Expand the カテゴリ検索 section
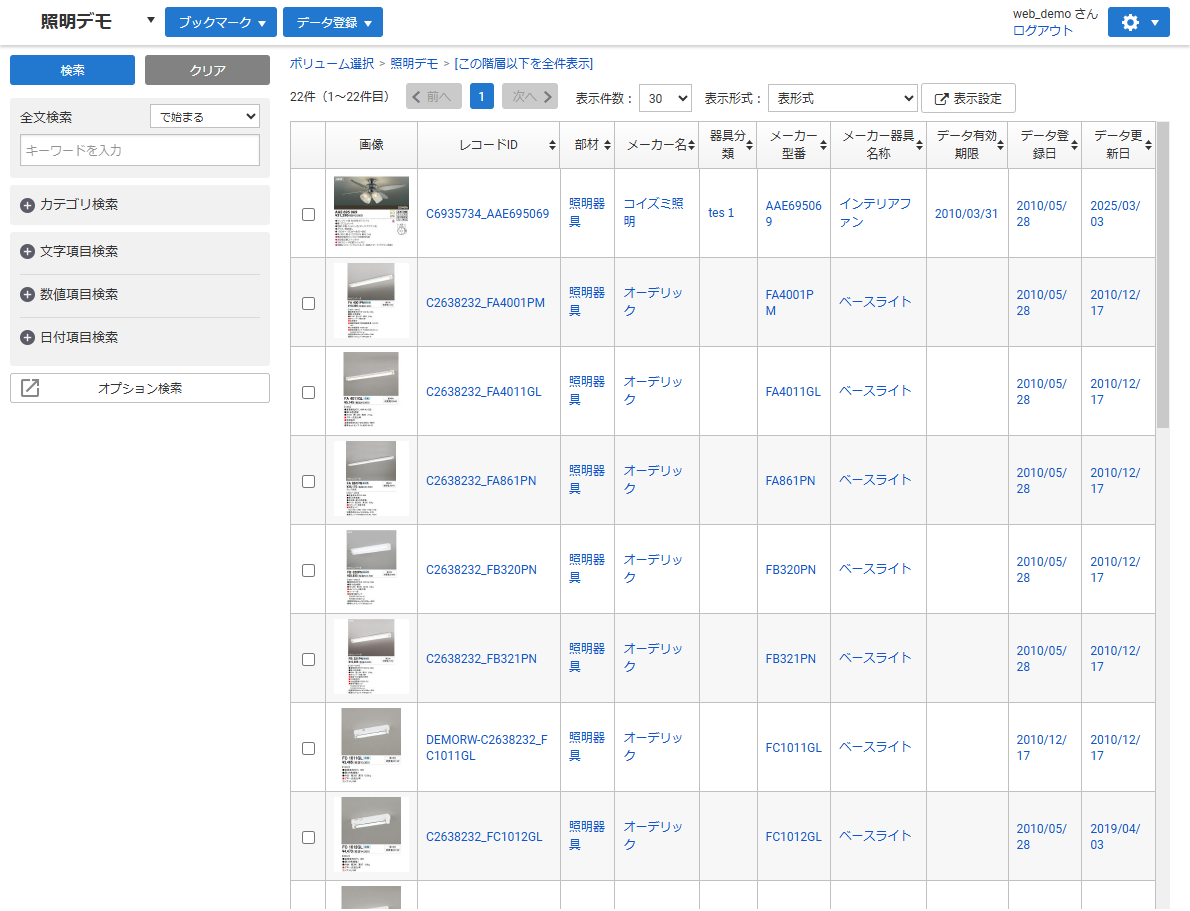This screenshot has height=911, width=1190. [x=140, y=205]
